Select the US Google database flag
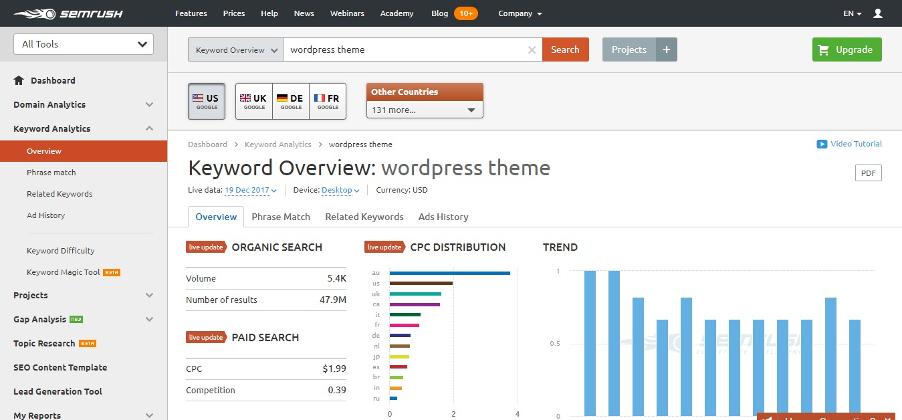Image resolution: width=902 pixels, height=420 pixels. pos(207,101)
